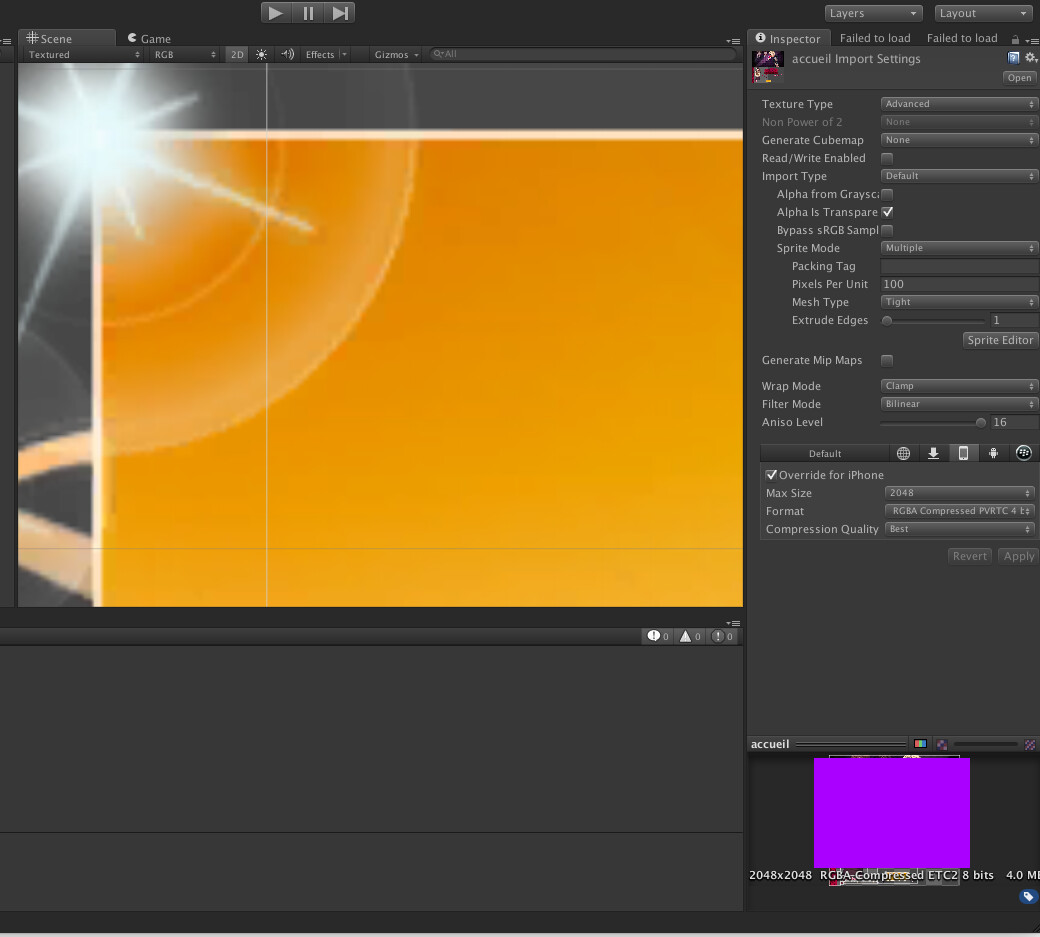Open the BlackBerry platform override settings
Viewport: 1040px width, 937px height.
pyautogui.click(x=1023, y=453)
